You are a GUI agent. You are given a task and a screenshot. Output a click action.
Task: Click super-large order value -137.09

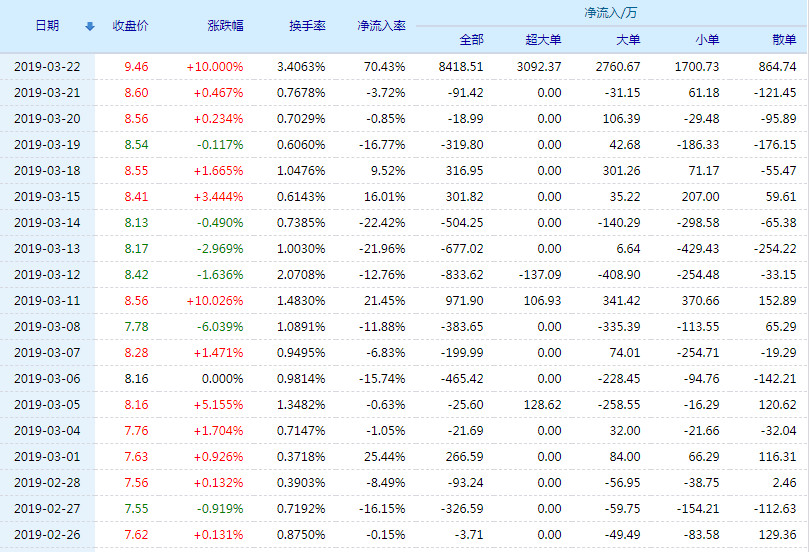point(540,274)
